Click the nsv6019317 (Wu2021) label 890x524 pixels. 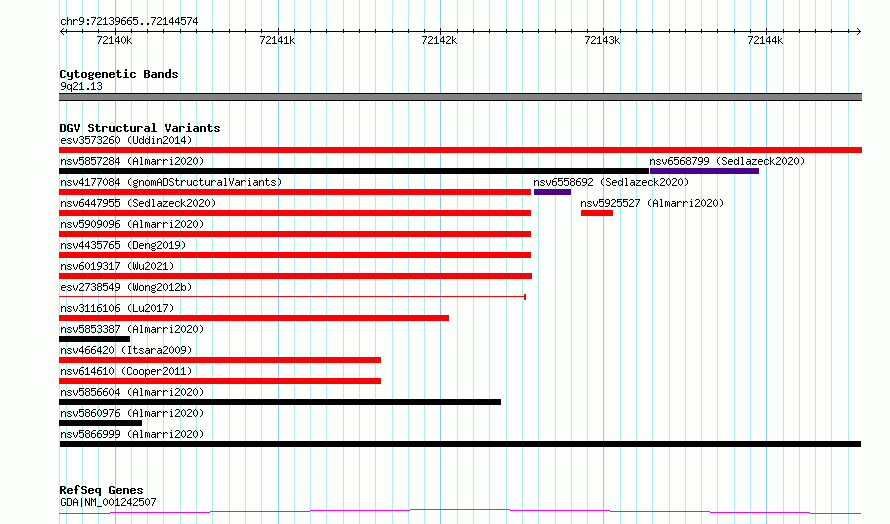click(117, 266)
